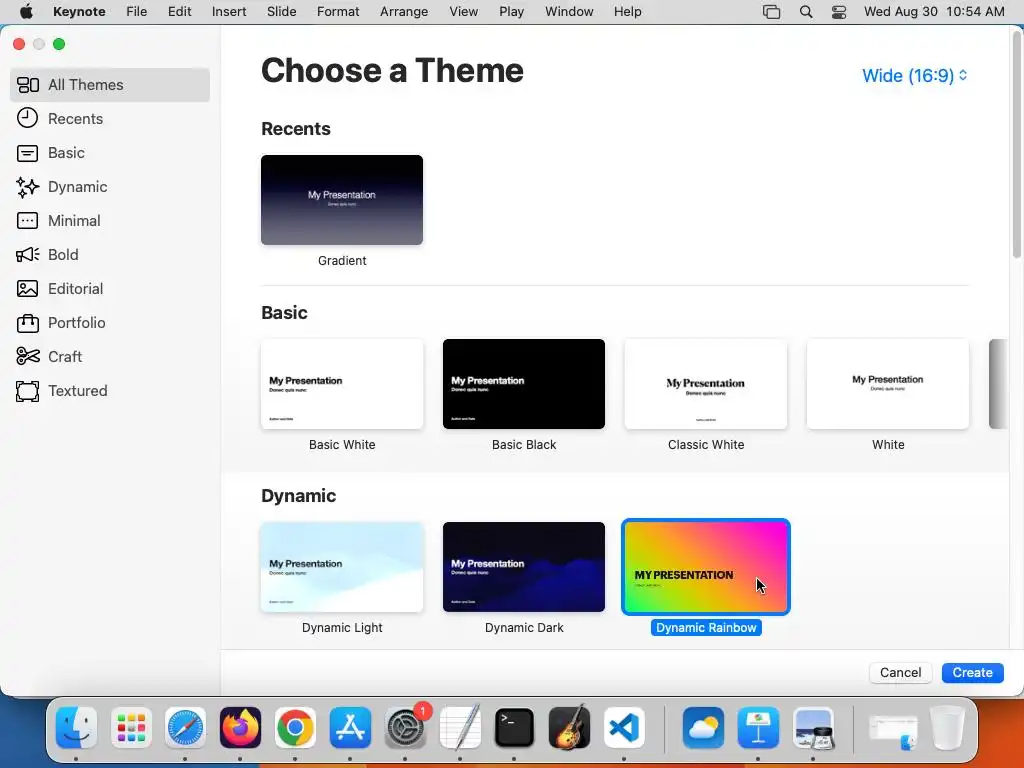This screenshot has width=1024, height=768.
Task: Click the Textured frame icon
Action: [x=27, y=391]
